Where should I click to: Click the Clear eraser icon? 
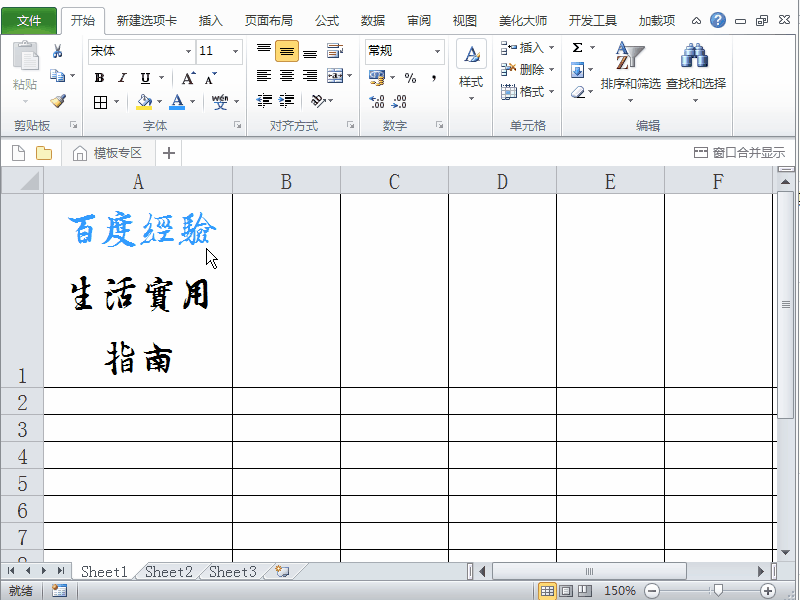click(578, 92)
